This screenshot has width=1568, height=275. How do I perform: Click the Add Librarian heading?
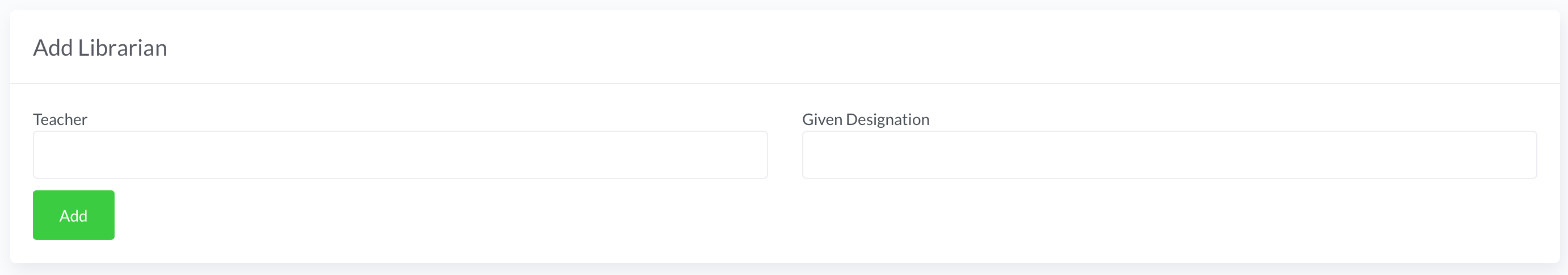click(x=100, y=48)
